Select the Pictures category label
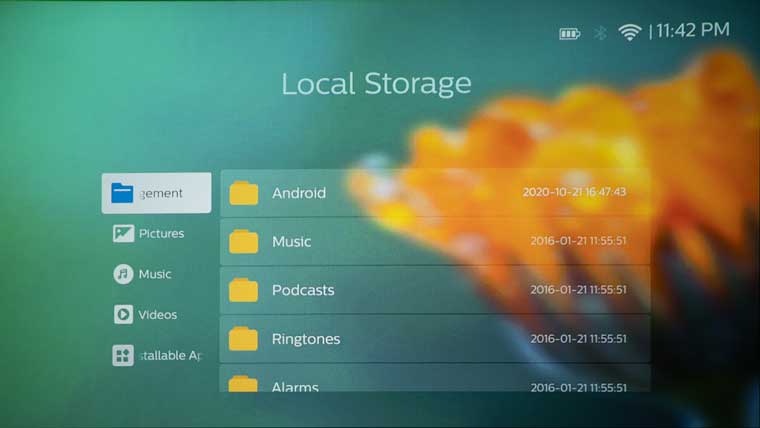Screen dimensions: 760x428 pyautogui.click(x=161, y=234)
